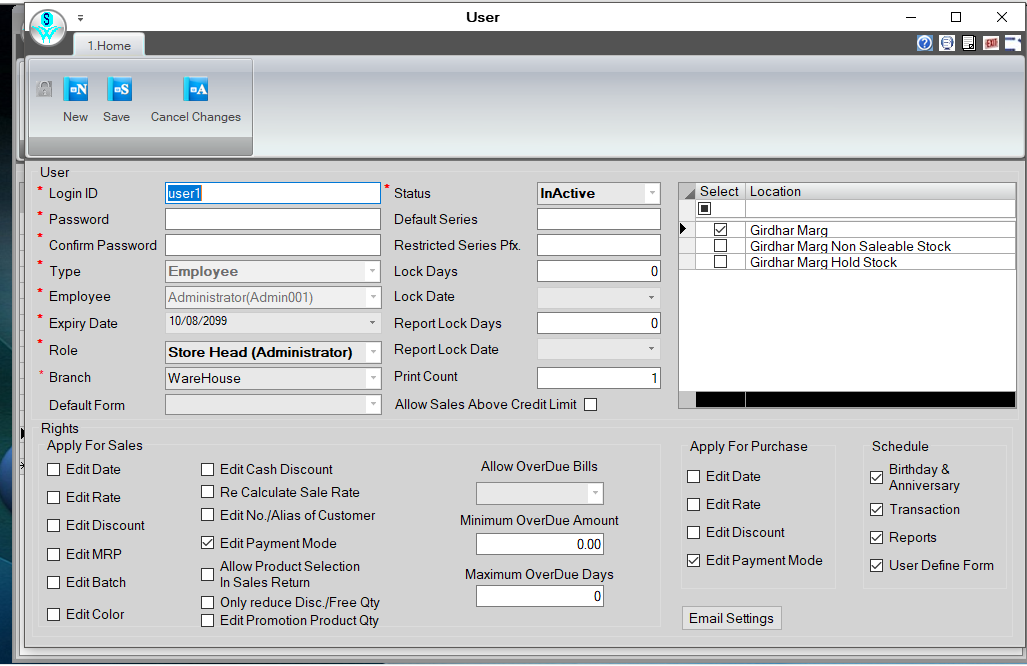The image size is (1027, 666).
Task: Click the Save toolbar icon
Action: point(119,90)
